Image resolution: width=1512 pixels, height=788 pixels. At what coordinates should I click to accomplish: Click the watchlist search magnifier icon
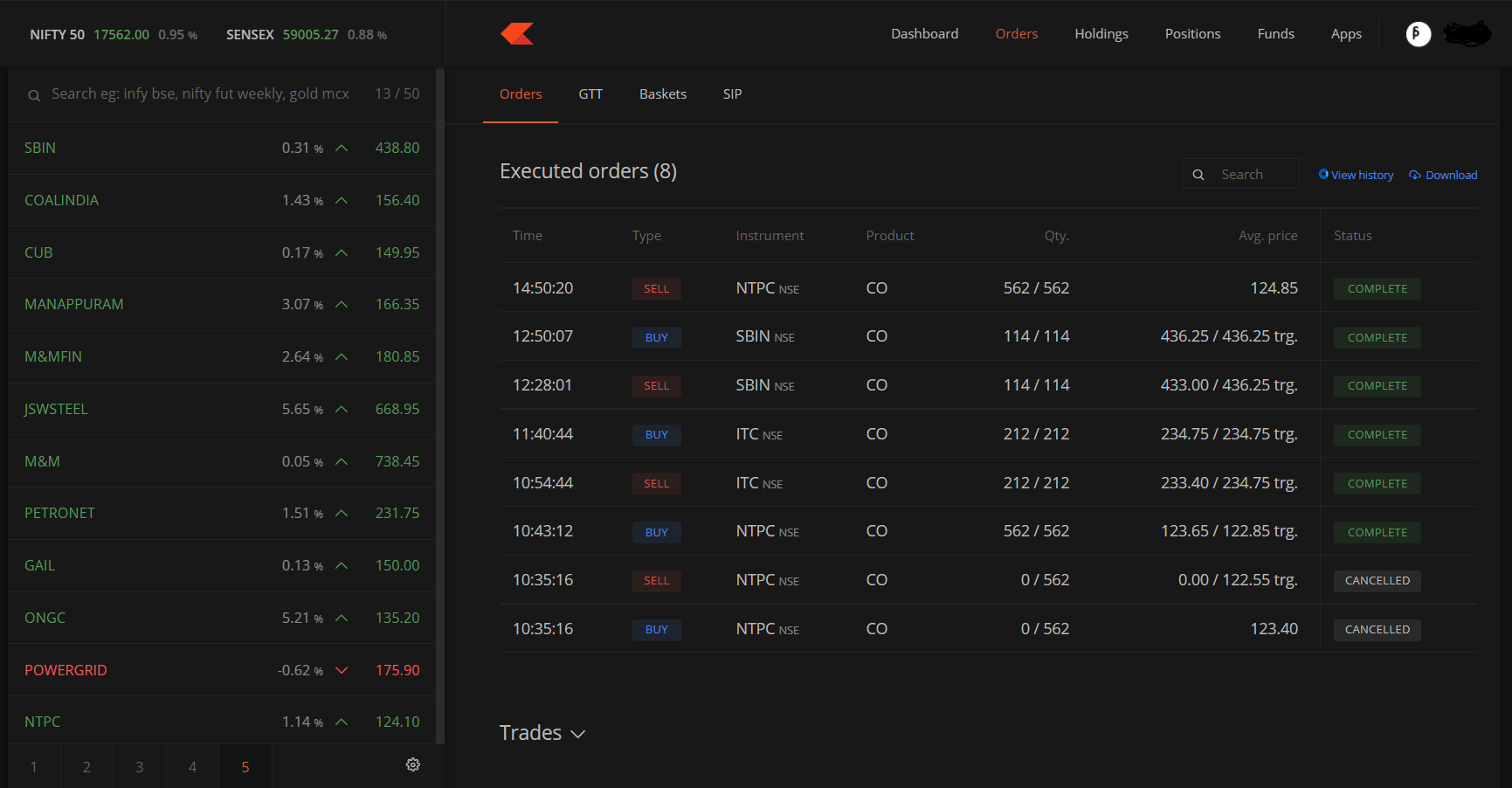[x=34, y=95]
